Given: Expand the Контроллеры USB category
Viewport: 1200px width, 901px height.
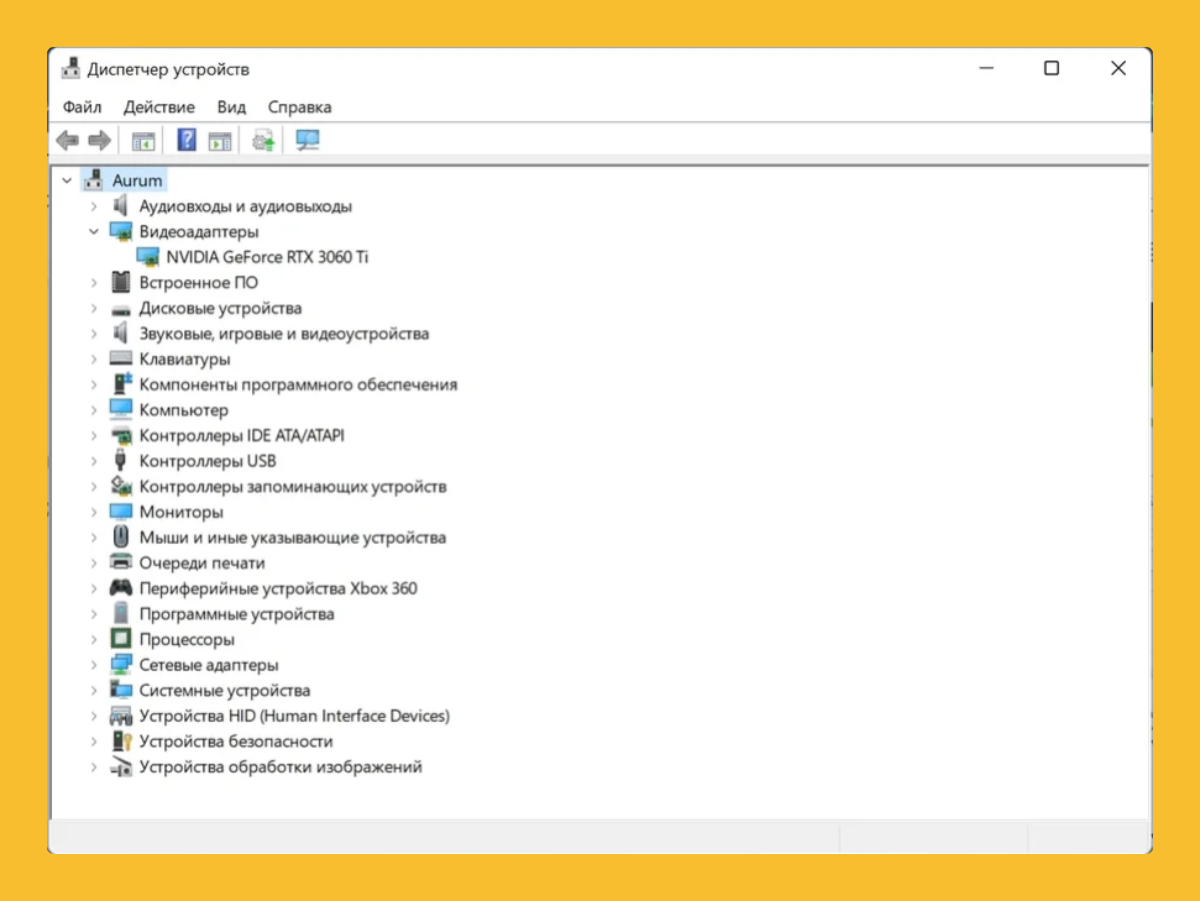Looking at the screenshot, I should 94,461.
